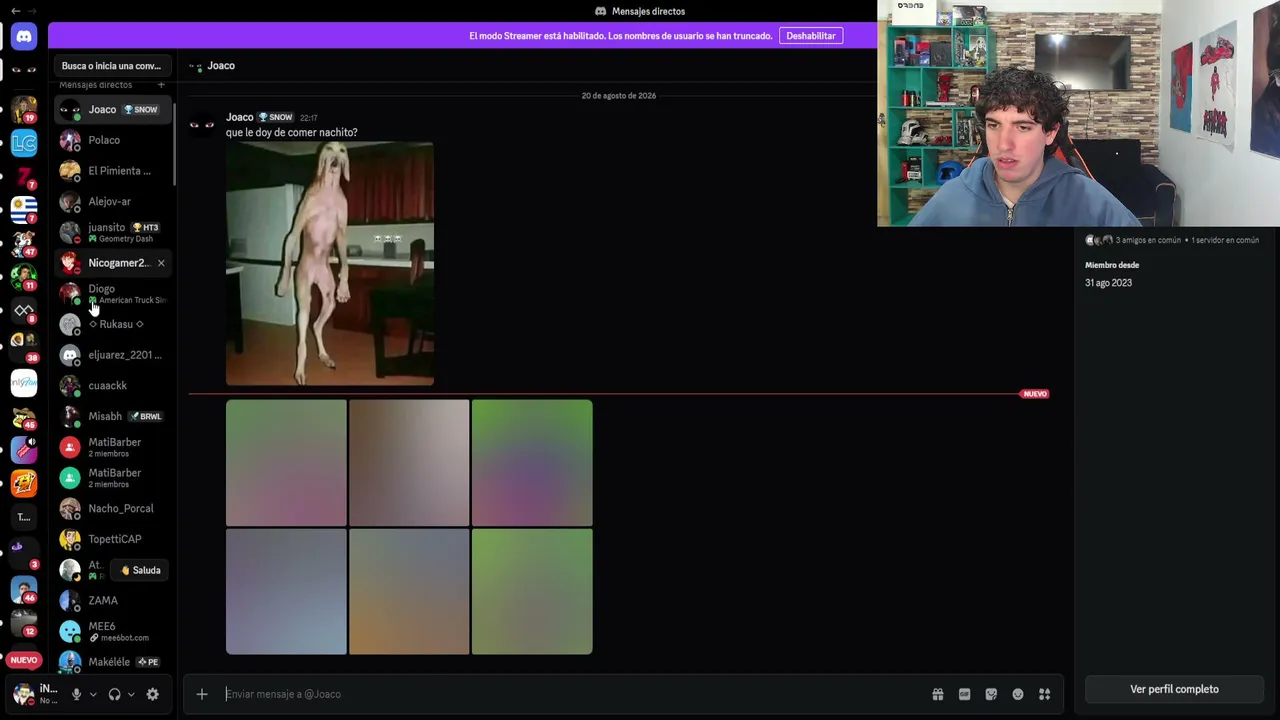The width and height of the screenshot is (1280, 720).
Task: Open the Uruguay flag server
Action: (x=24, y=209)
